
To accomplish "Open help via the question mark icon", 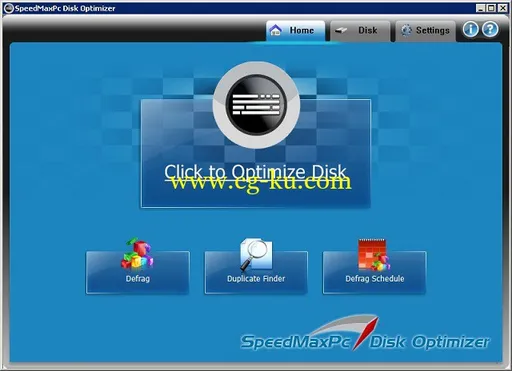I will click(x=490, y=29).
